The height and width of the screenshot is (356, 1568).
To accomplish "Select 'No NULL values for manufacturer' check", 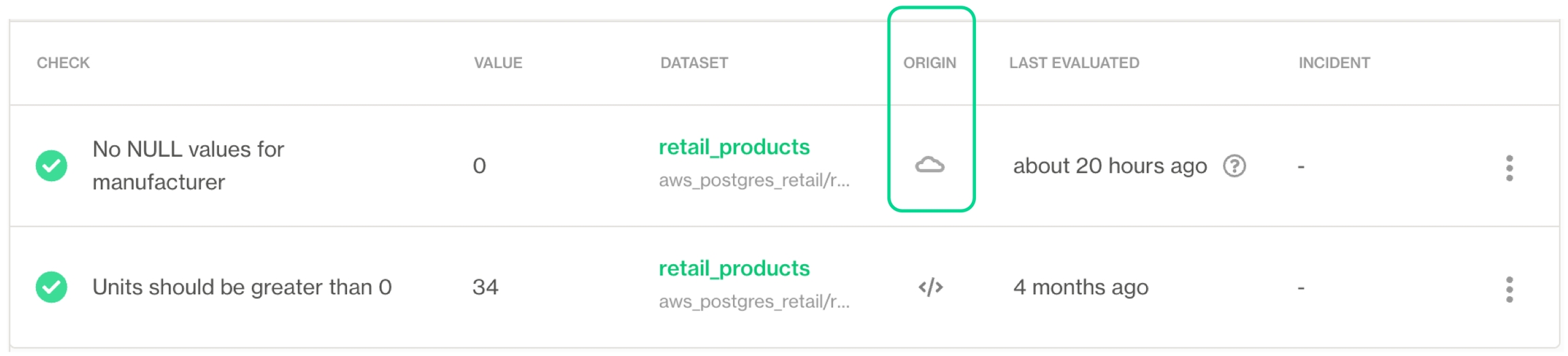I will (x=188, y=165).
